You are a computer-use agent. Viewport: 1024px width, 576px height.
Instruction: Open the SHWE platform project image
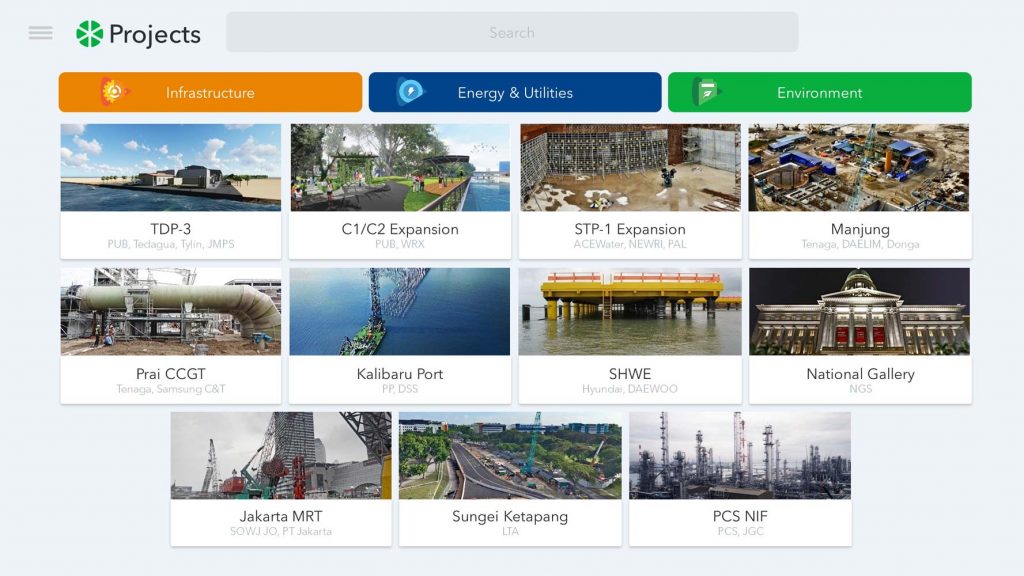tap(630, 312)
